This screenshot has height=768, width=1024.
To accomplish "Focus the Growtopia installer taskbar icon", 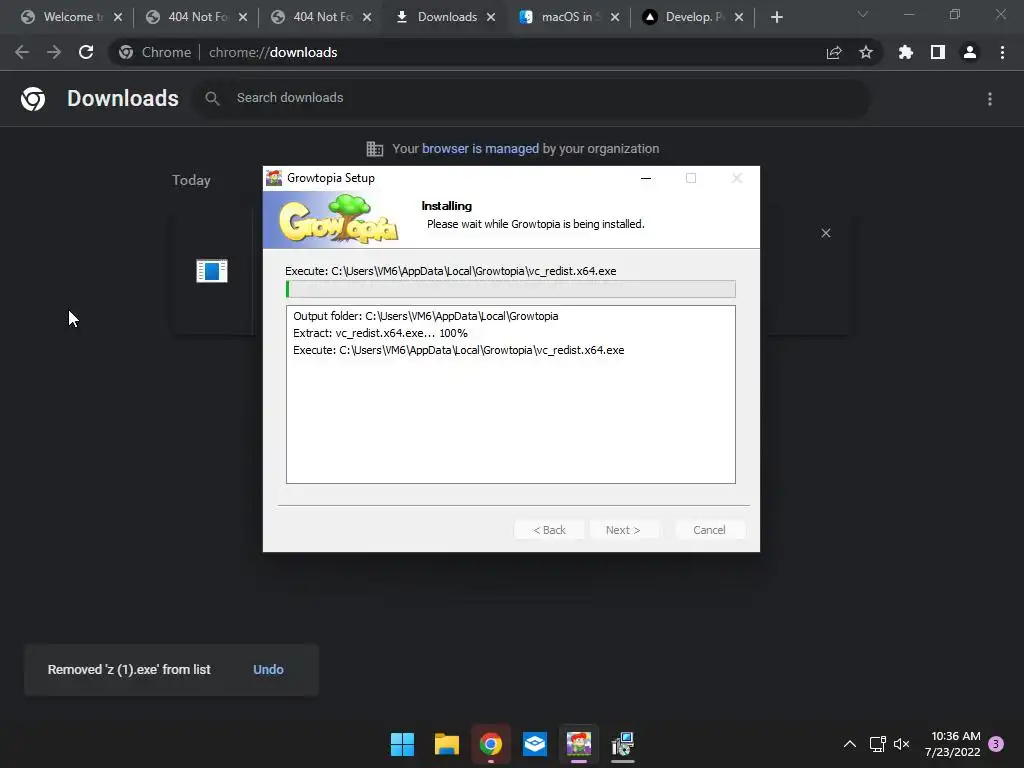I will point(579,744).
